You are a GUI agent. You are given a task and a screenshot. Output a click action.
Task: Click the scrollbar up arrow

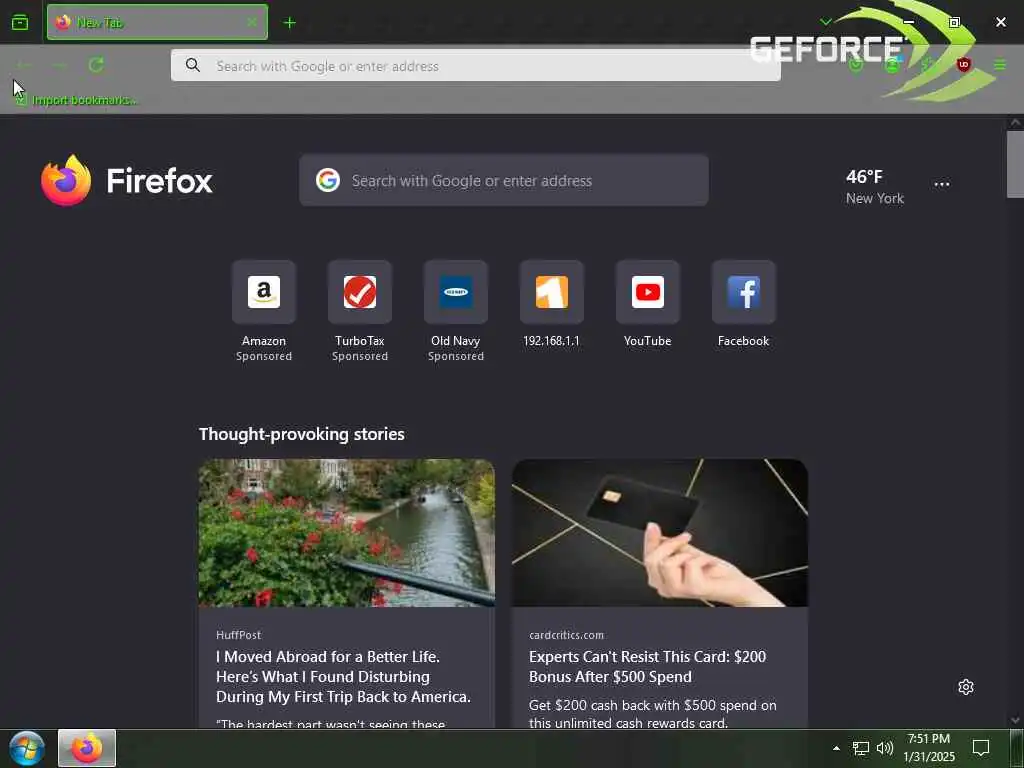[x=1015, y=122]
